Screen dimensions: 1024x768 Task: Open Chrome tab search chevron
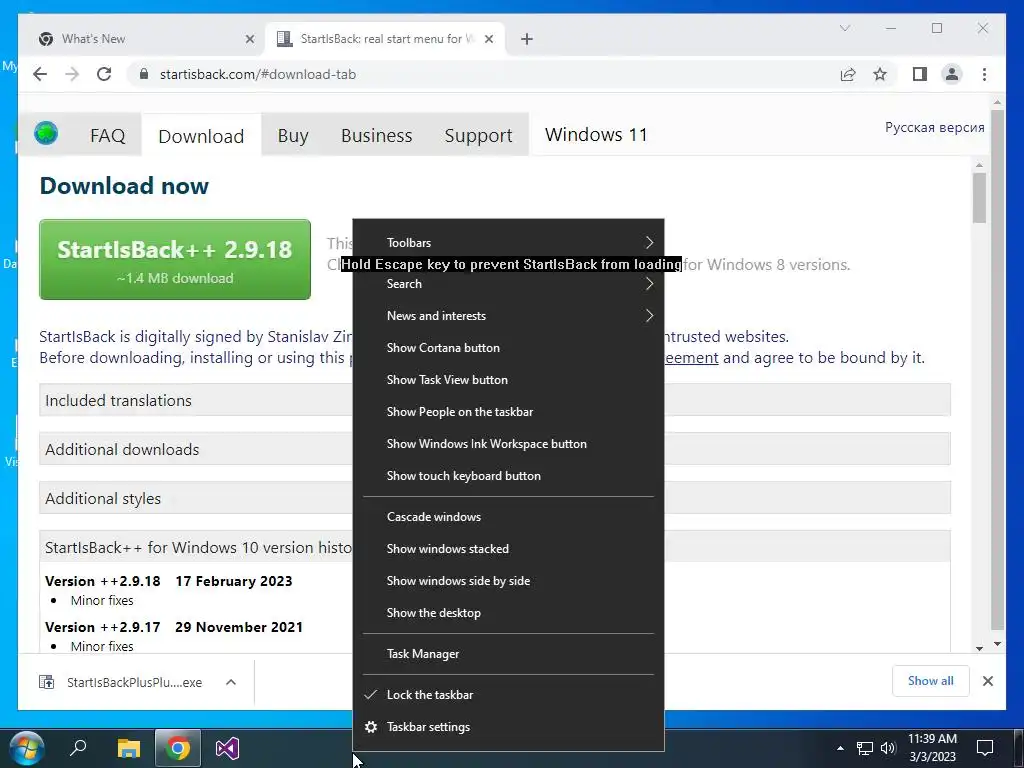click(844, 28)
